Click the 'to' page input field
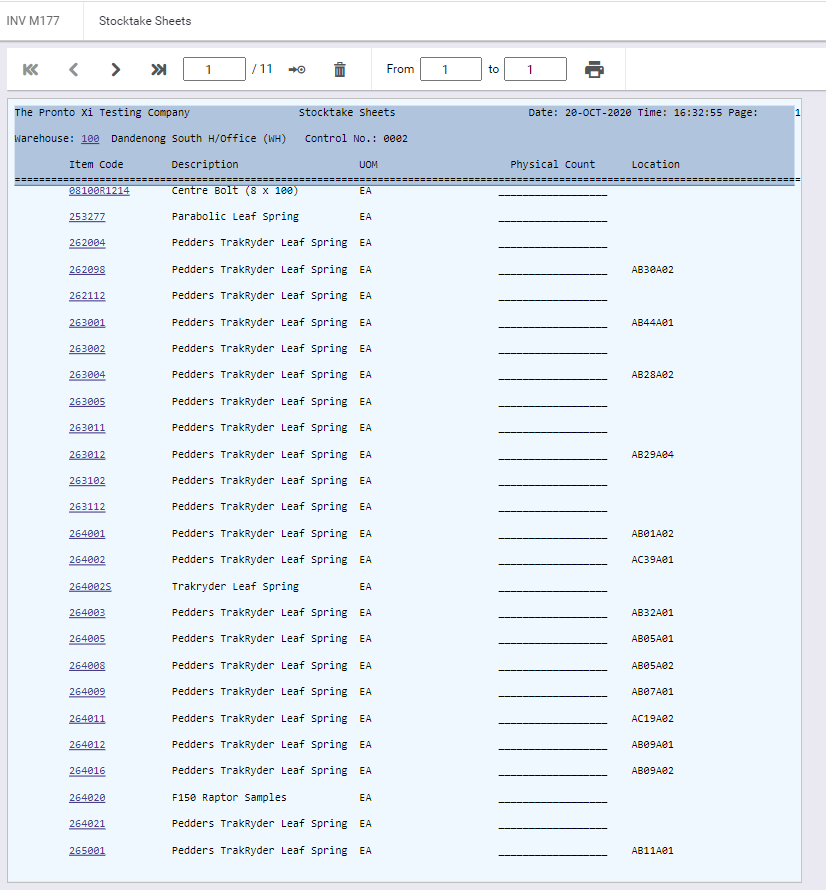This screenshot has height=890, width=826. click(535, 69)
